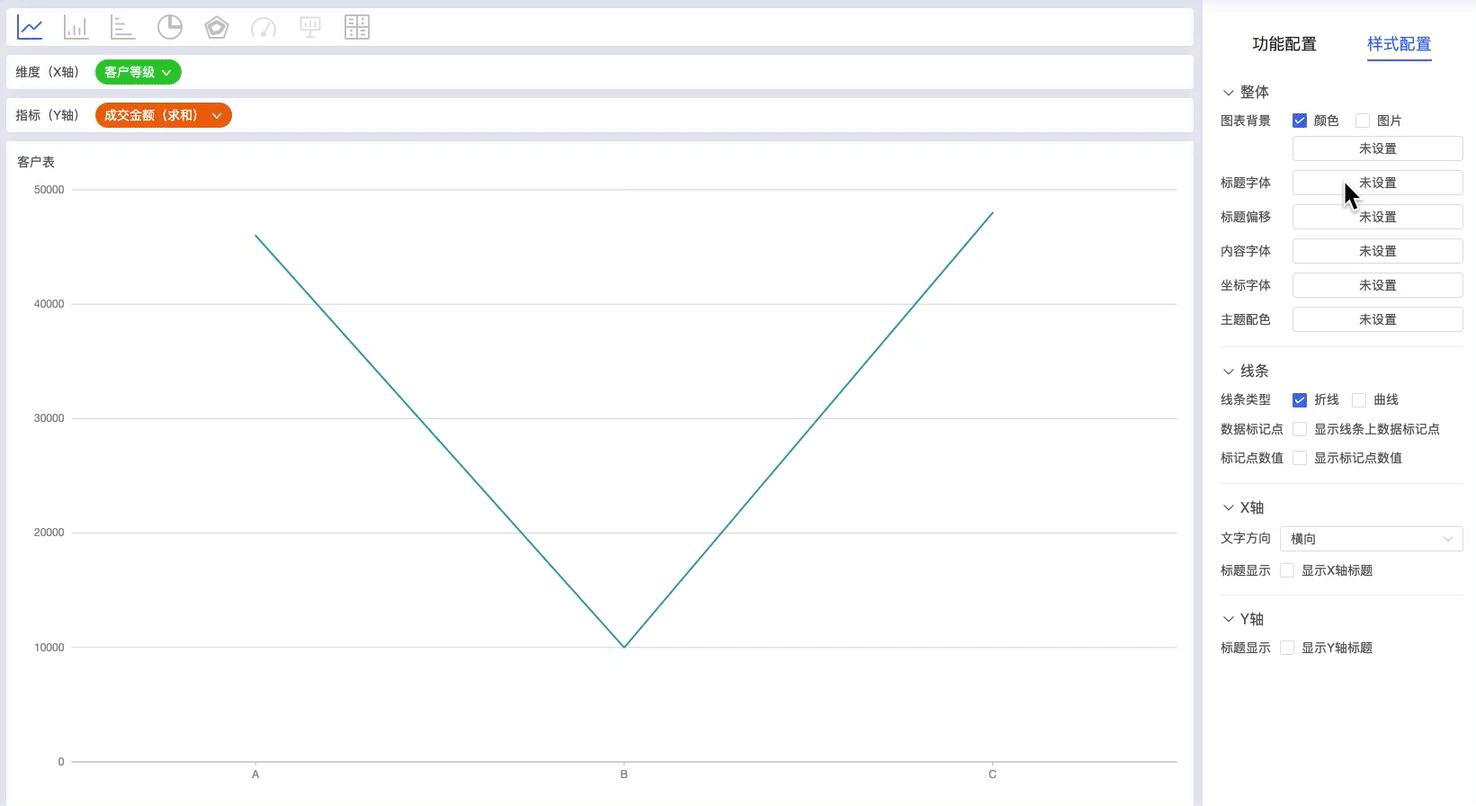This screenshot has height=806, width=1476.
Task: Enable 显示Y轴标题 checkbox
Action: pos(1287,648)
